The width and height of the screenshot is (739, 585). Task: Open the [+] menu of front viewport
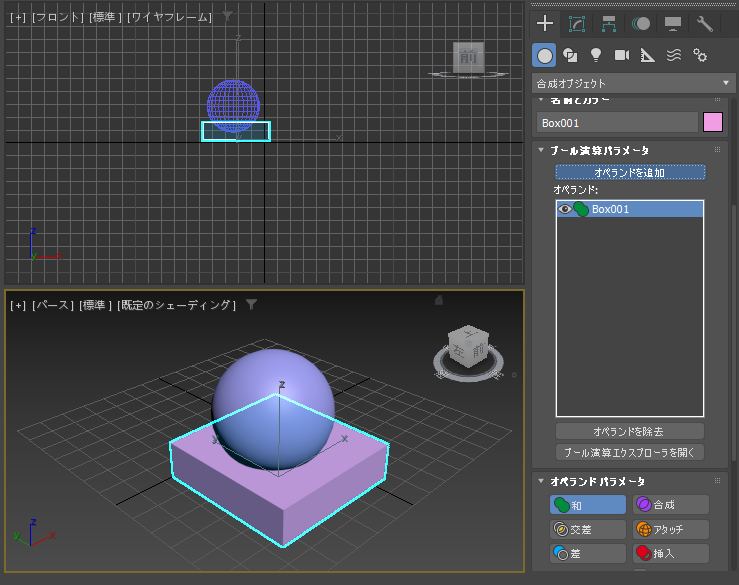pyautogui.click(x=18, y=17)
